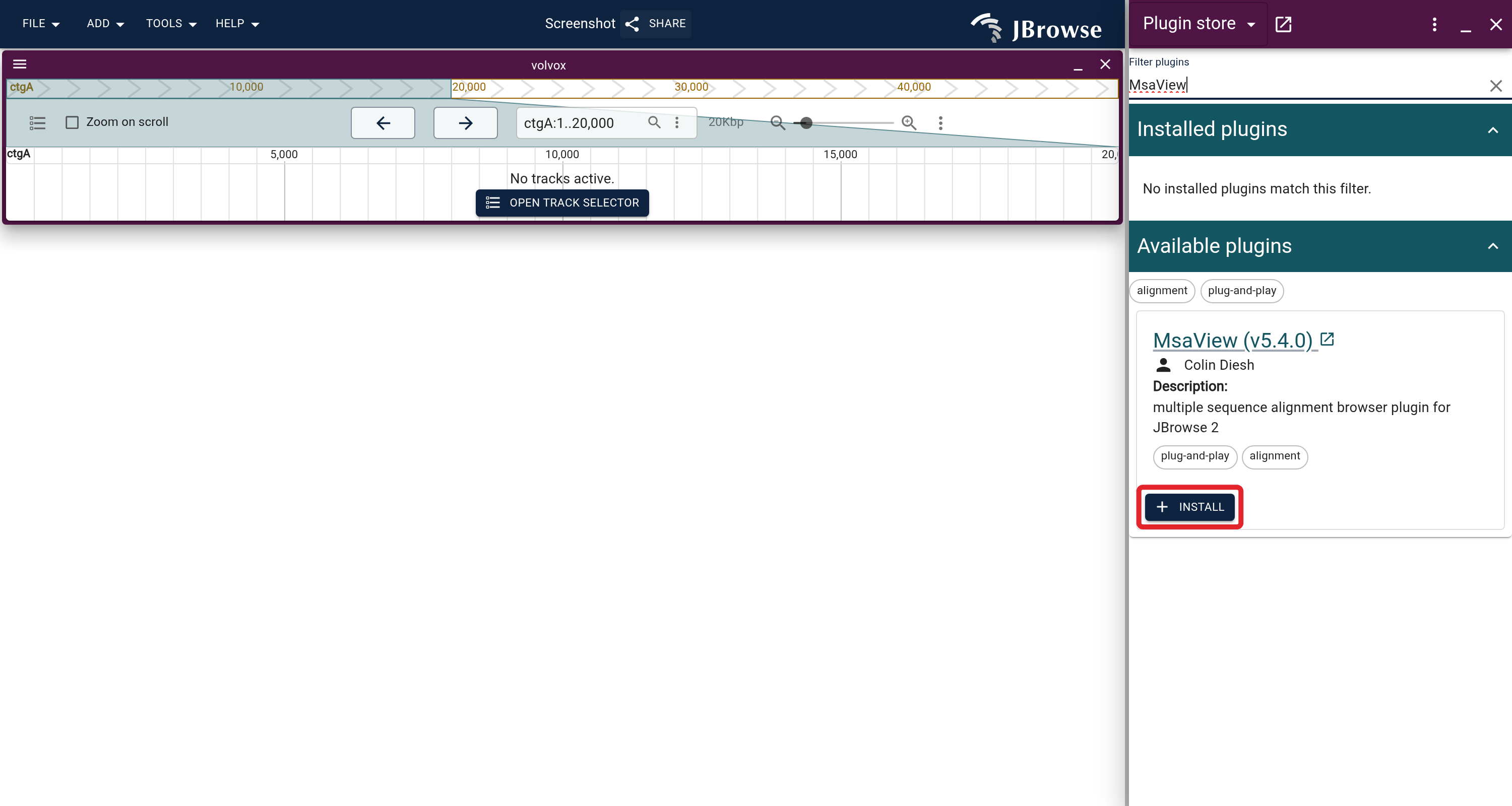Install the MsaView plugin
The image size is (1512, 806).
click(1190, 507)
